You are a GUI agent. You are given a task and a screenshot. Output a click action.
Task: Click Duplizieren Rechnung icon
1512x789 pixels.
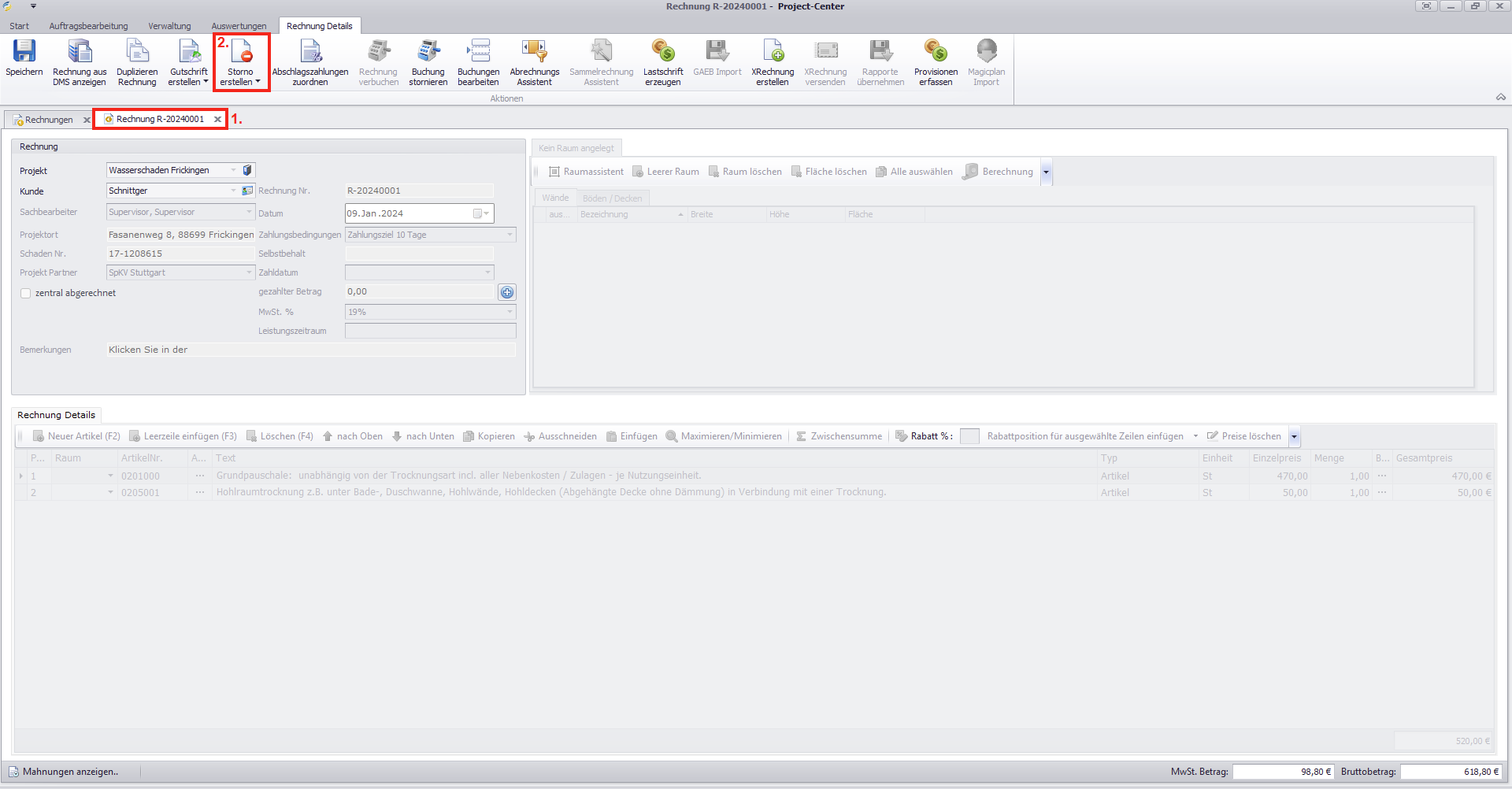click(x=137, y=51)
